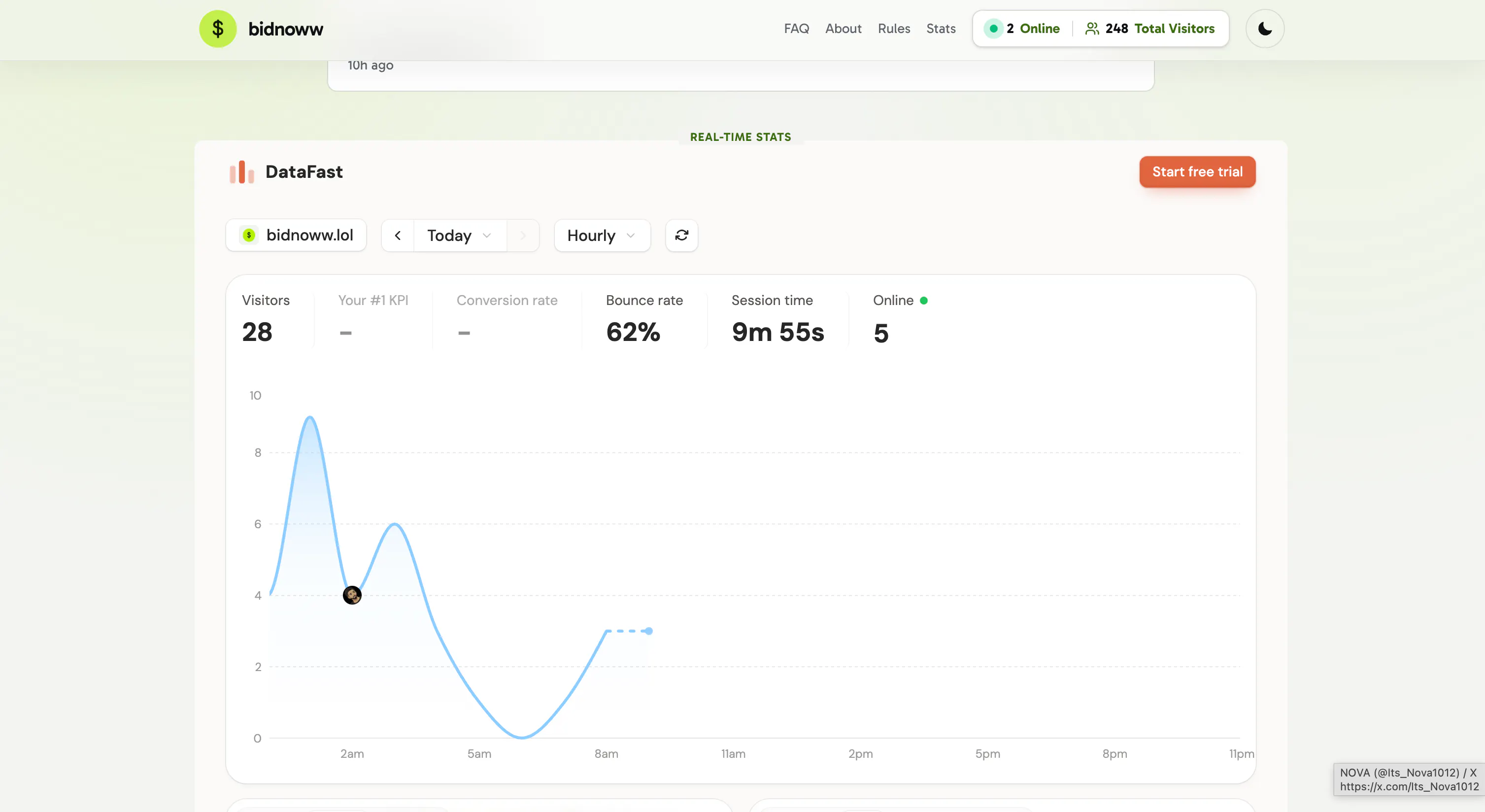Click the y-axis value 8
This screenshot has width=1485, height=812.
click(x=258, y=453)
